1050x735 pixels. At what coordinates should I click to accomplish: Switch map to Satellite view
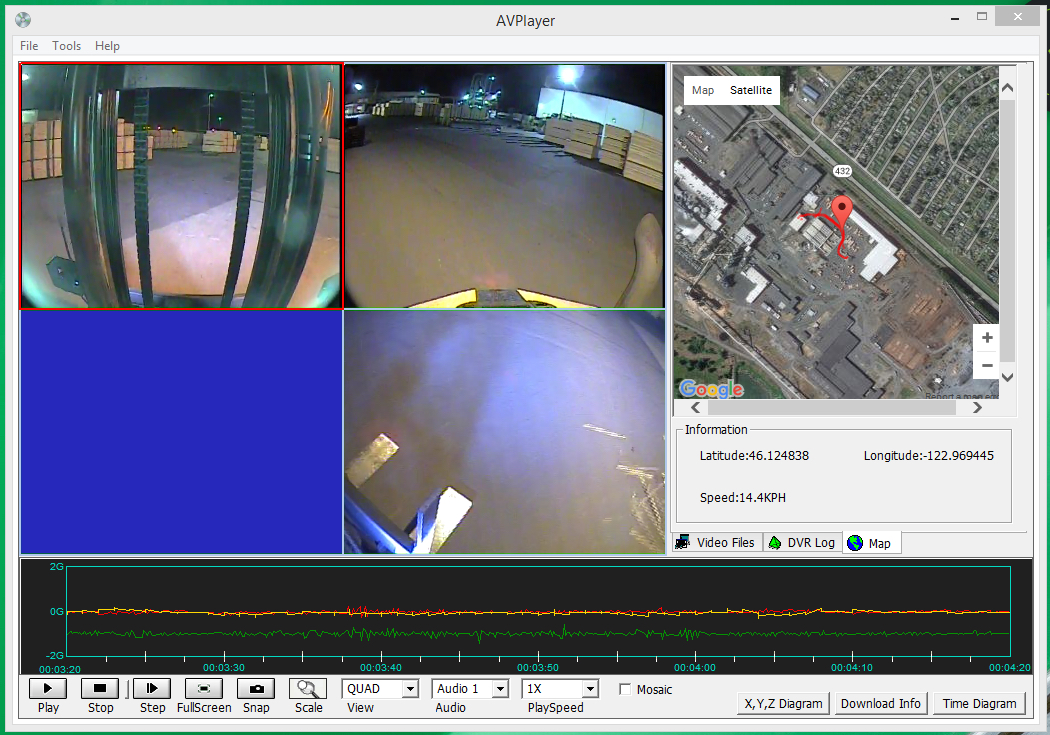(751, 90)
